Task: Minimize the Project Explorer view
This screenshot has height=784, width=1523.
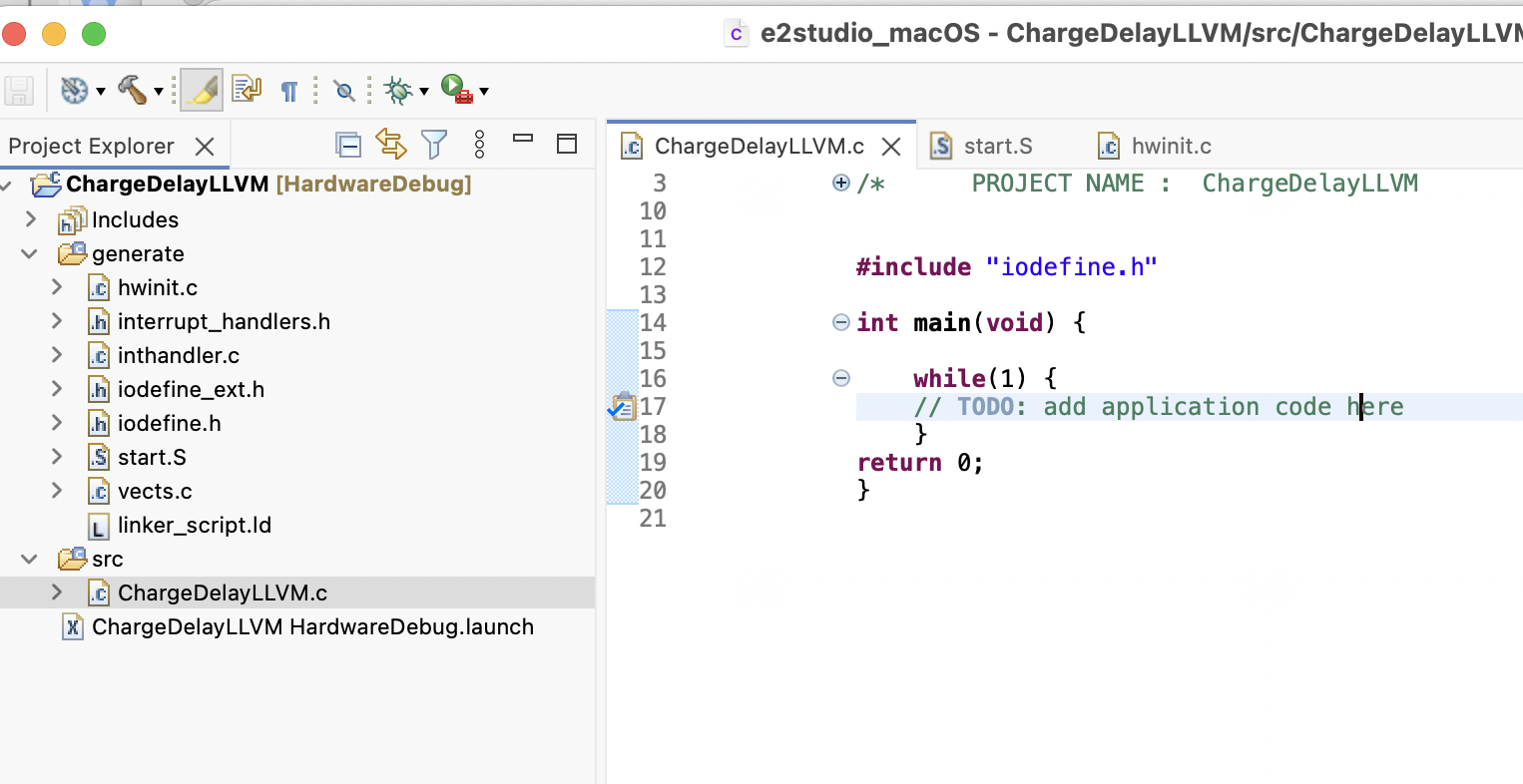Action: click(x=523, y=144)
